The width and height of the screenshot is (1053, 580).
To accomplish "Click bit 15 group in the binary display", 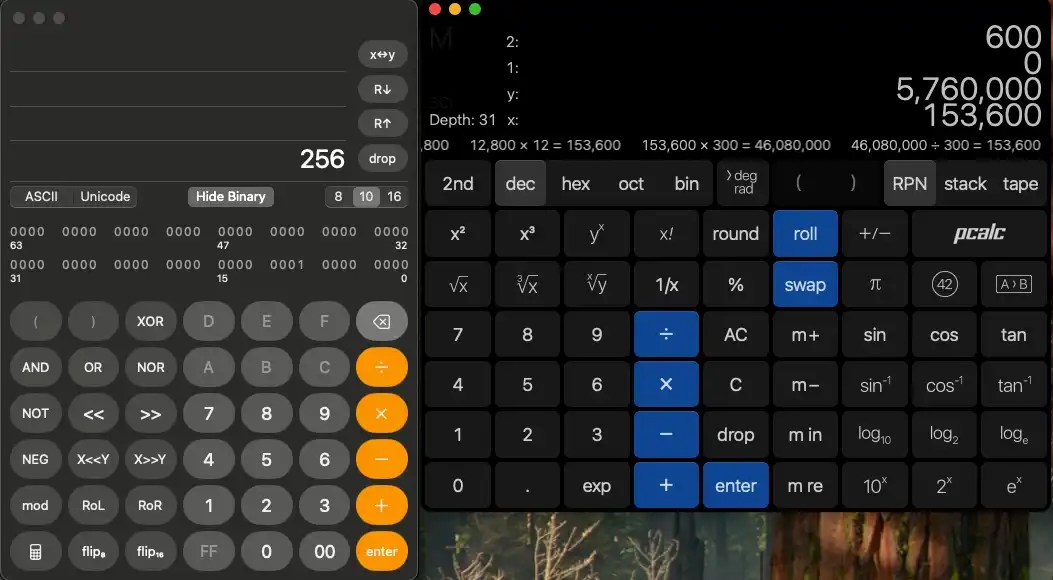I will [235, 265].
